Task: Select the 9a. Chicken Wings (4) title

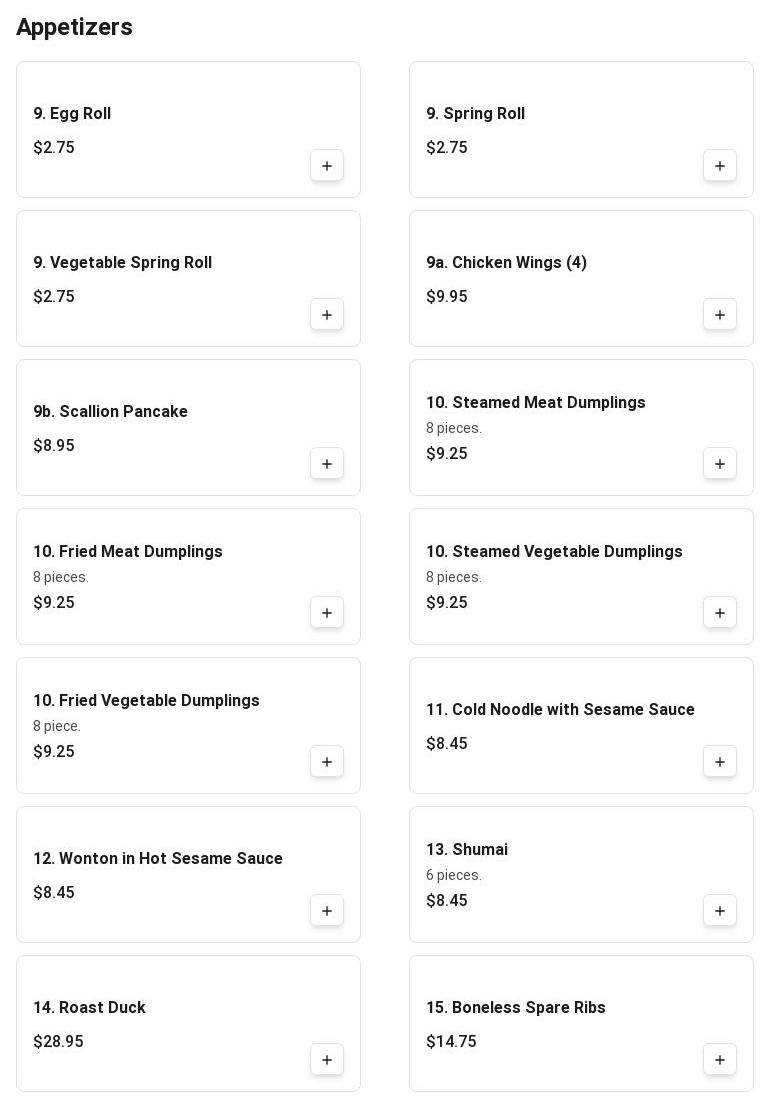Action: [x=507, y=263]
